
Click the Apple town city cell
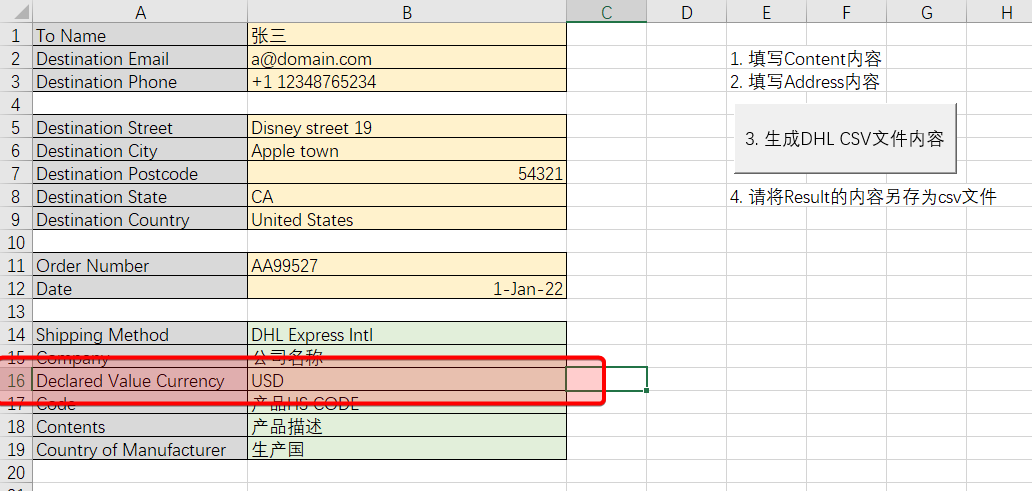click(x=406, y=151)
